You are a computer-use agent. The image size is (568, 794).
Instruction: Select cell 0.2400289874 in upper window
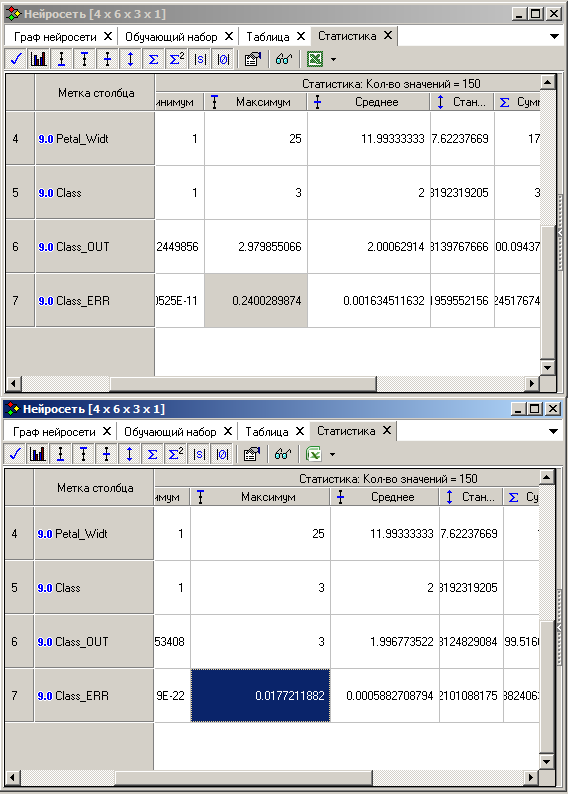256,301
